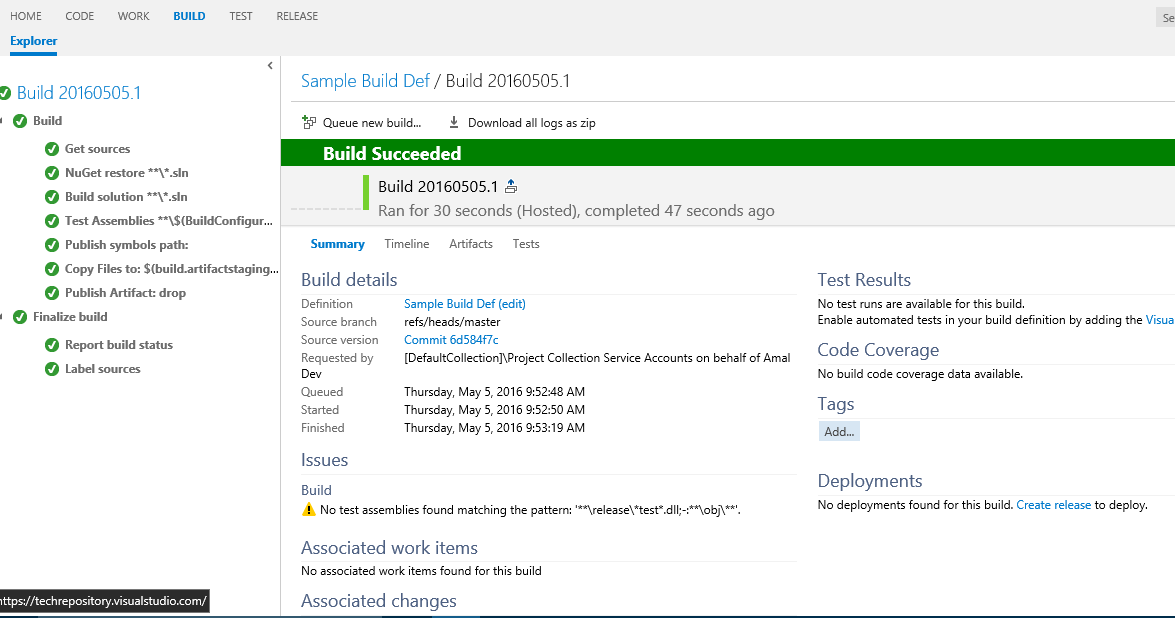
Task: Open the Timeline tab
Action: (407, 244)
